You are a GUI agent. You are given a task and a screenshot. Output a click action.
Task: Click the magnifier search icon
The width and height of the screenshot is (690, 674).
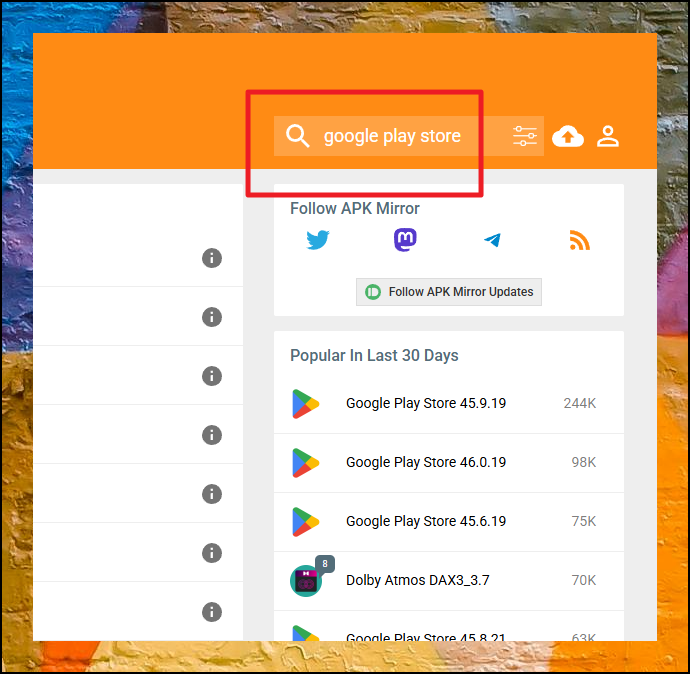(297, 136)
